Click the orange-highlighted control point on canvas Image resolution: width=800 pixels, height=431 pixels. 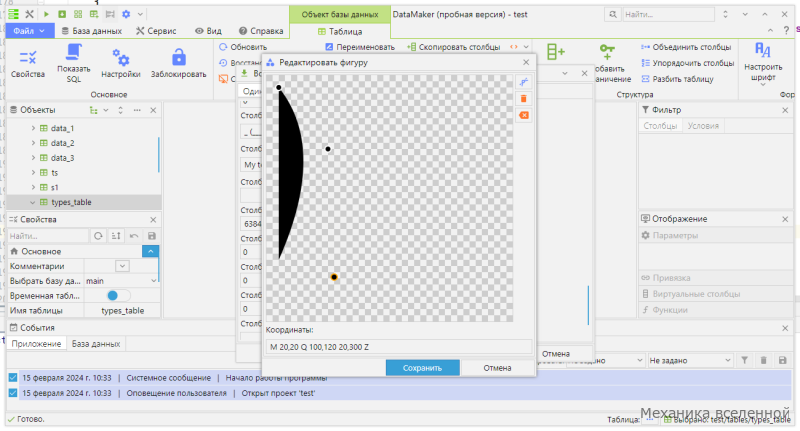pyautogui.click(x=334, y=277)
